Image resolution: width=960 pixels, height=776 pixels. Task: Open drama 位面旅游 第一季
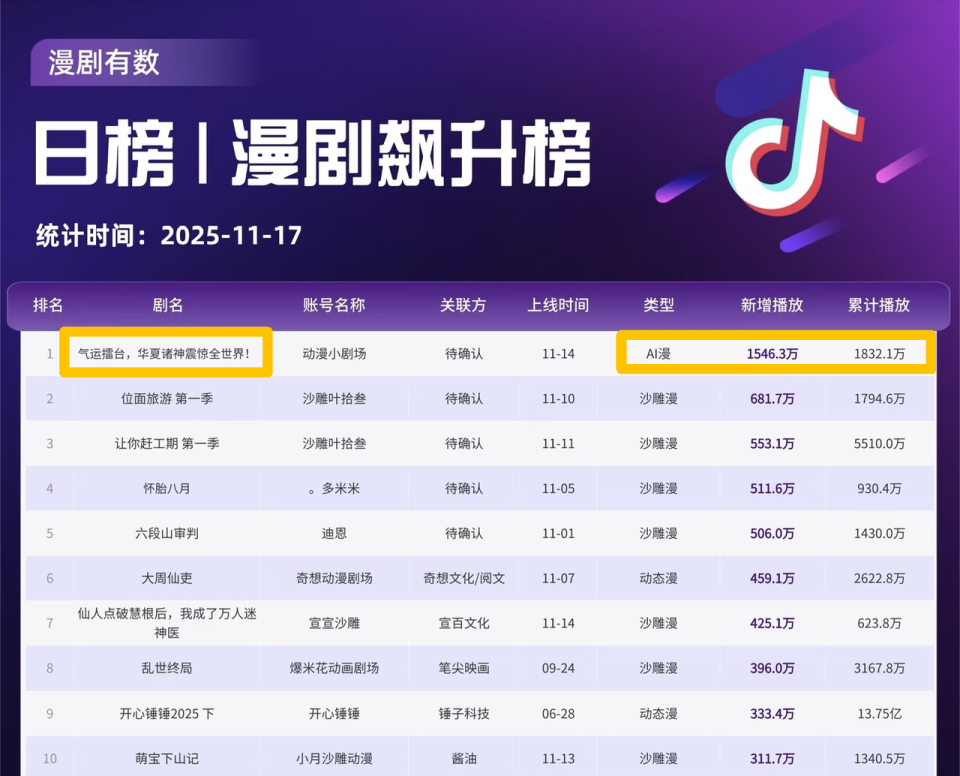pyautogui.click(x=167, y=399)
